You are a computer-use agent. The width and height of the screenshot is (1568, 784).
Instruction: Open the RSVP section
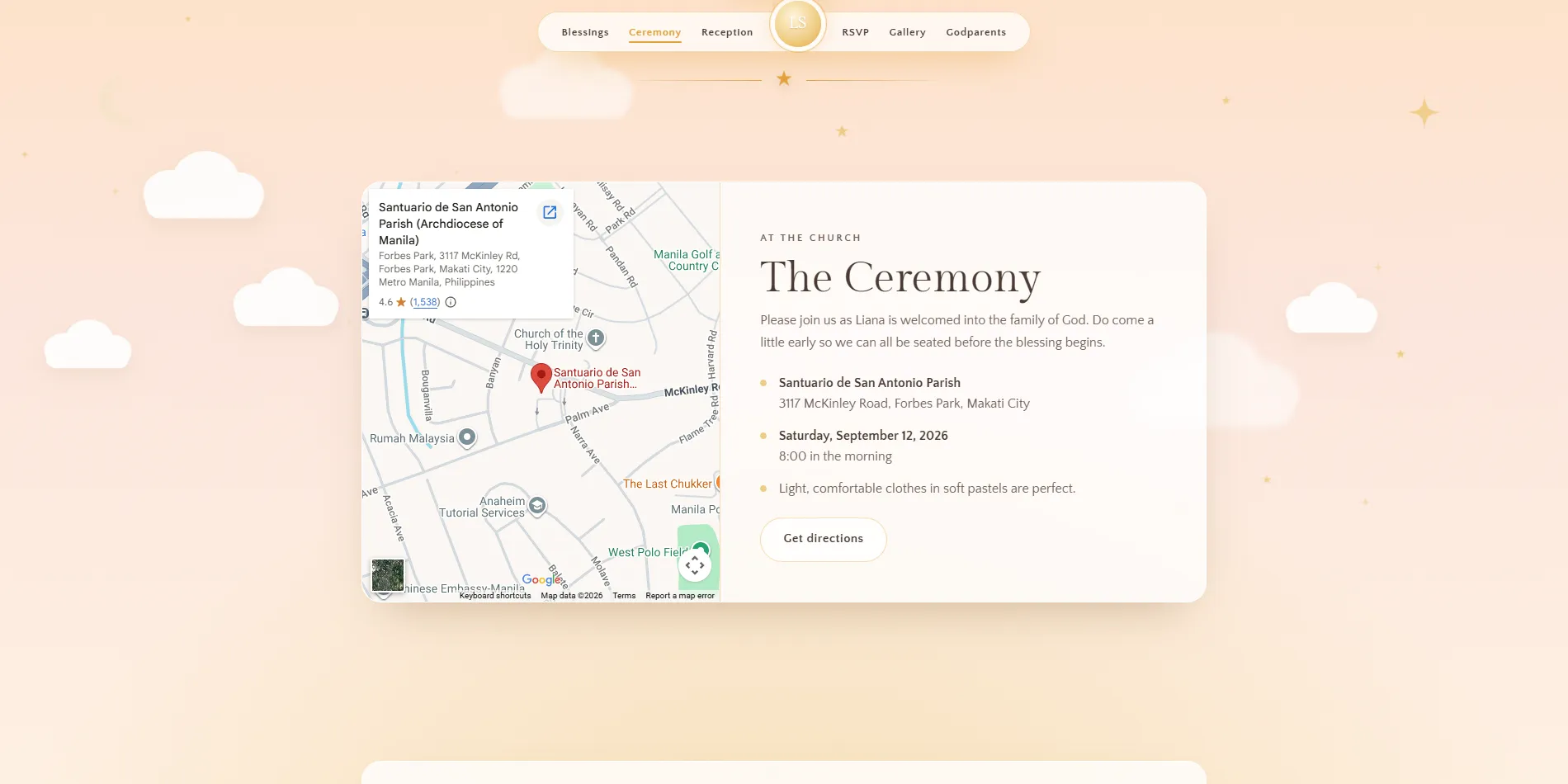click(855, 32)
